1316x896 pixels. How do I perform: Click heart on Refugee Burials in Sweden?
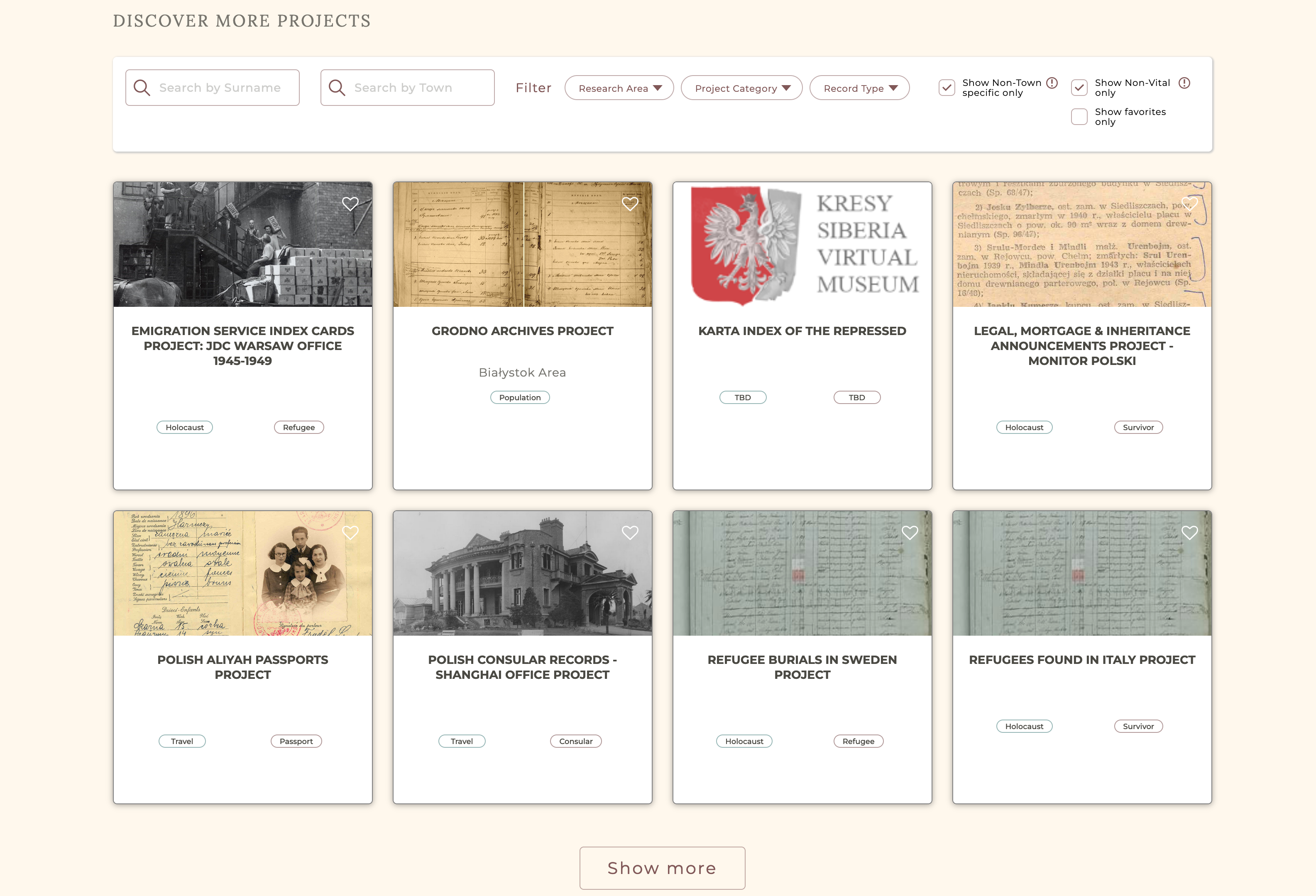click(910, 532)
